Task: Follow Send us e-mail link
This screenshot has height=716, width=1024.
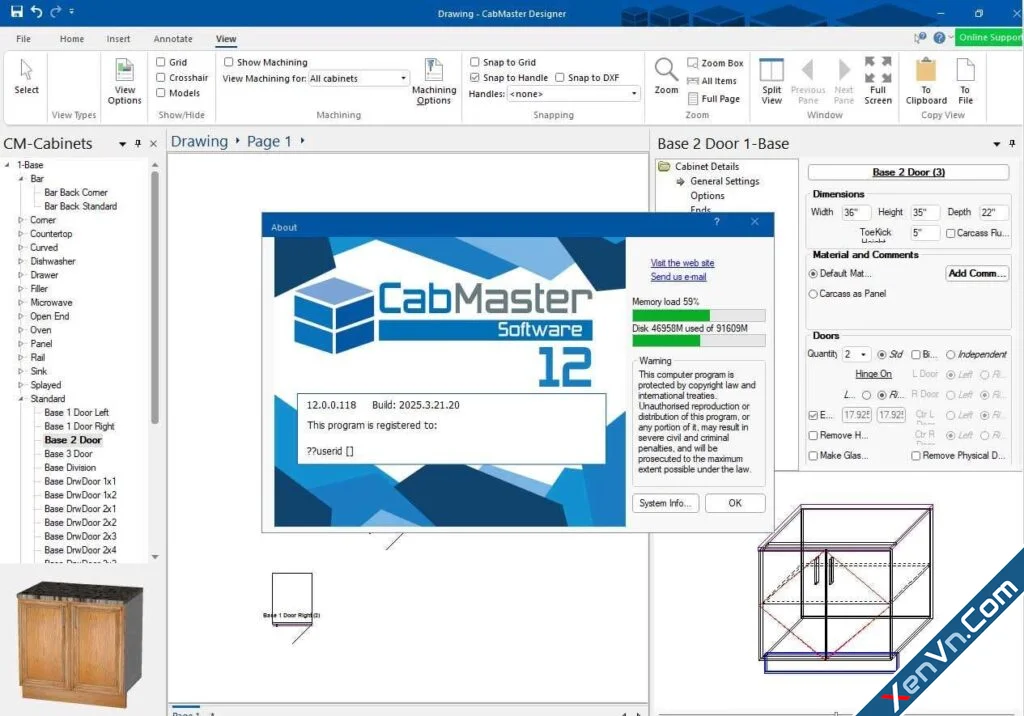Action: pos(678,277)
